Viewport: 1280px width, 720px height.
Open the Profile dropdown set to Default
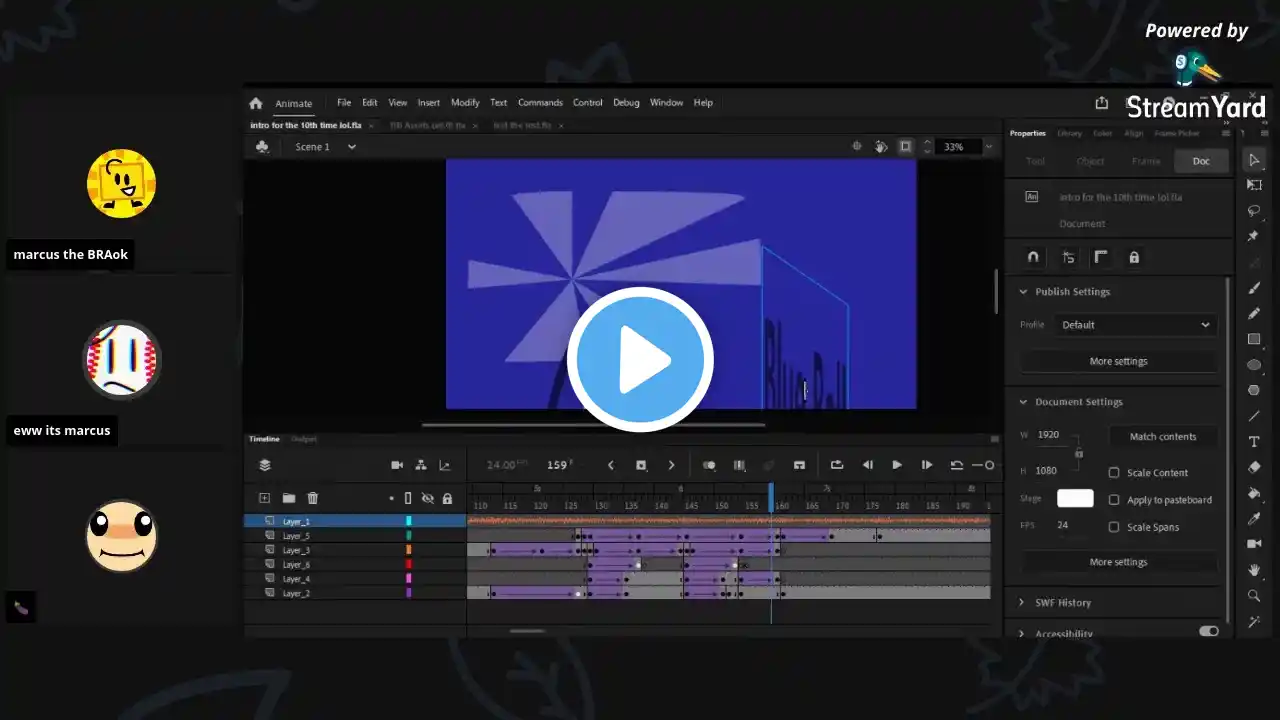pos(1135,325)
